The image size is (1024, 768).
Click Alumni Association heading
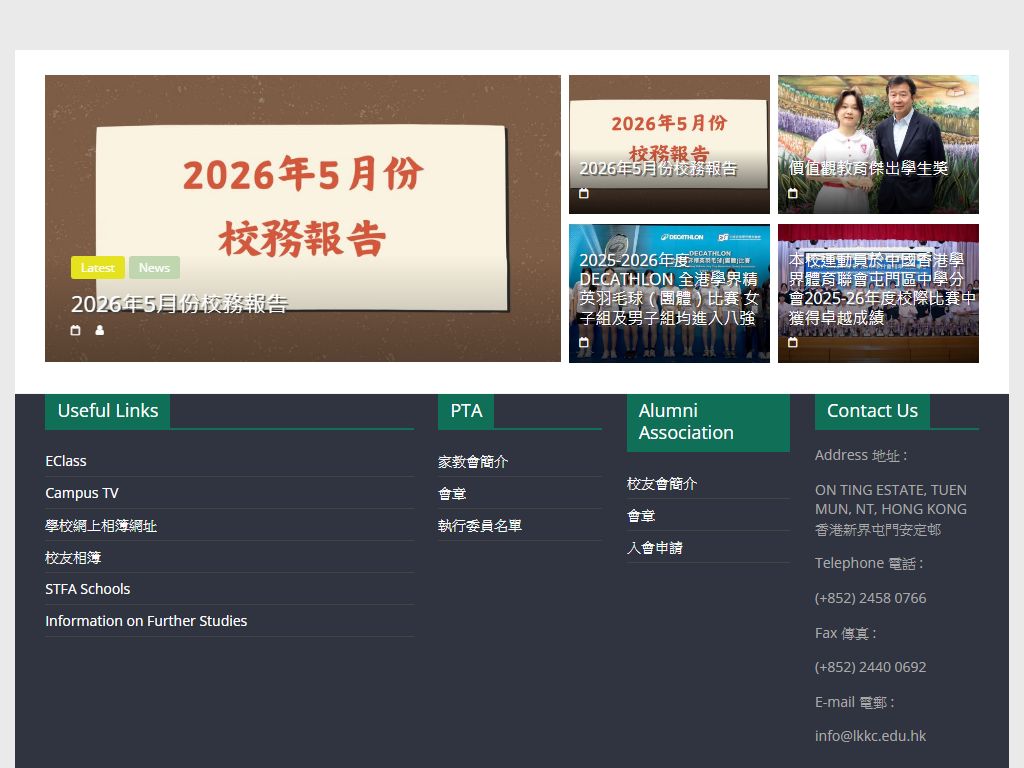click(x=709, y=422)
